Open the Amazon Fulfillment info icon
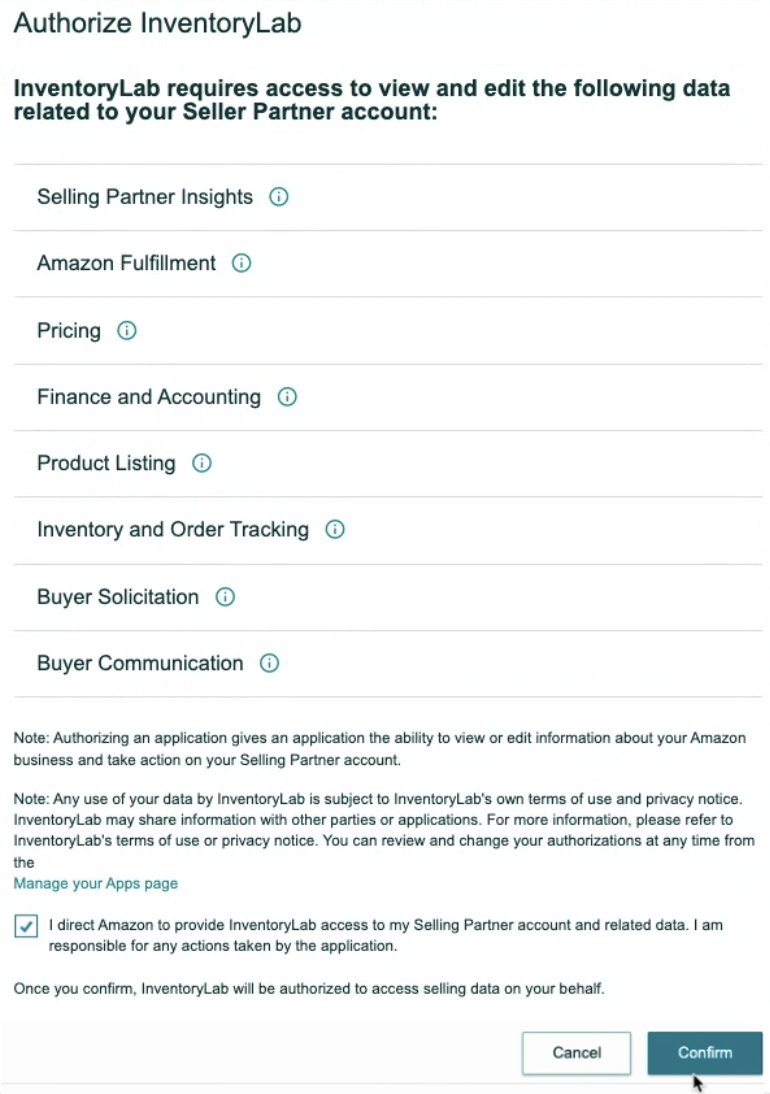The width and height of the screenshot is (770, 1094). tap(241, 264)
